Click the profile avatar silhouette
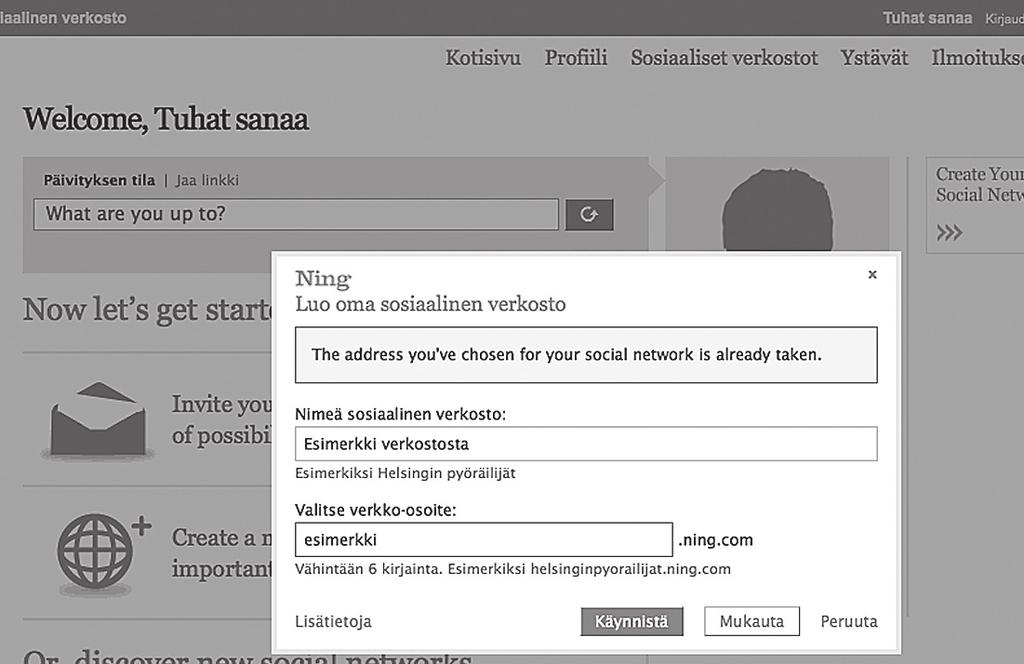 [x=777, y=210]
